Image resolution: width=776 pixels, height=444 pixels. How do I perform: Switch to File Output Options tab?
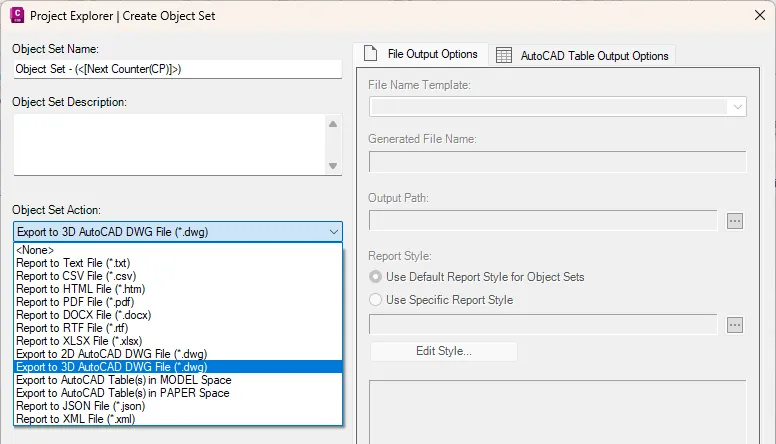pos(421,54)
